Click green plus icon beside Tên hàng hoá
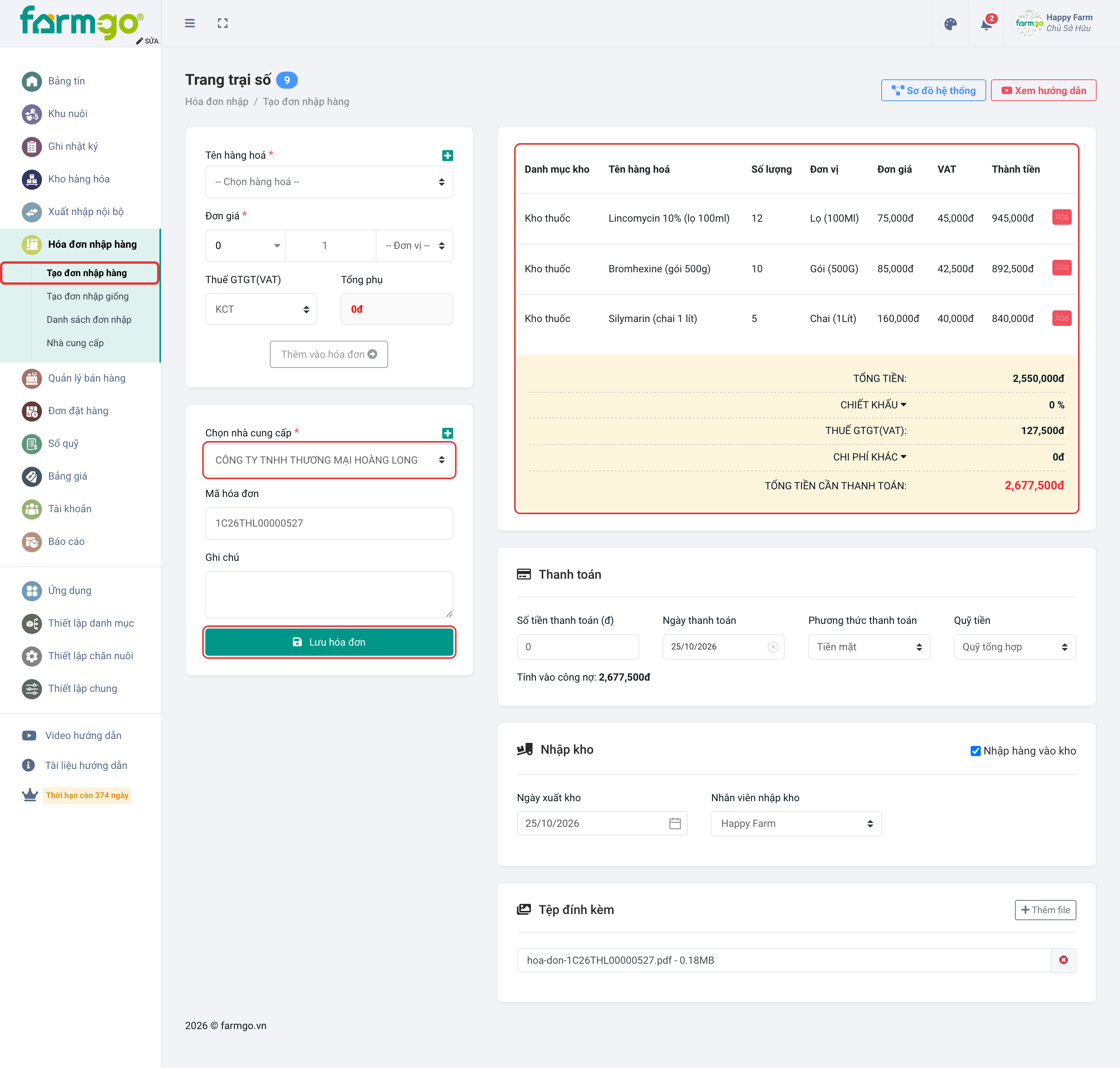The image size is (1120, 1068). point(447,156)
